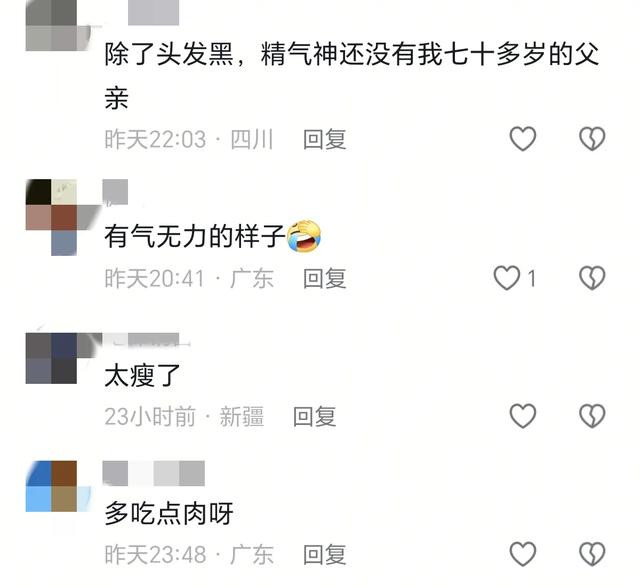The image size is (640, 587).
Task: Dislike the 四川 comment with broken heart
Action: click(x=592, y=139)
